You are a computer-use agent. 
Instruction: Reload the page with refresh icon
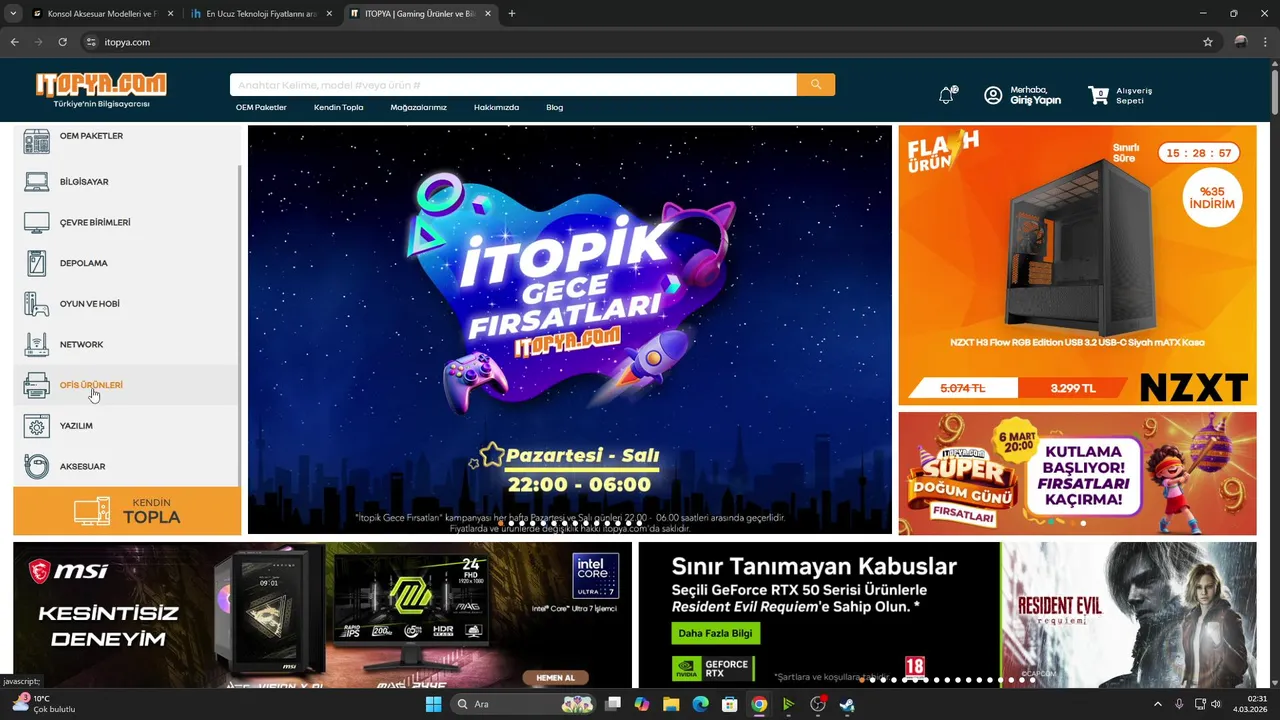pos(63,42)
